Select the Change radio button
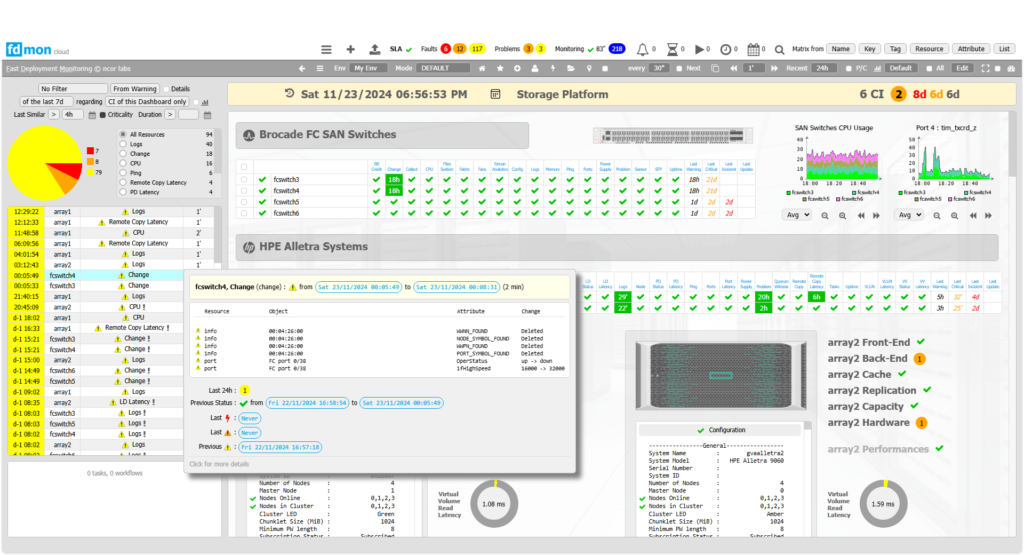Viewport: 1024px width, 555px height. pos(123,154)
